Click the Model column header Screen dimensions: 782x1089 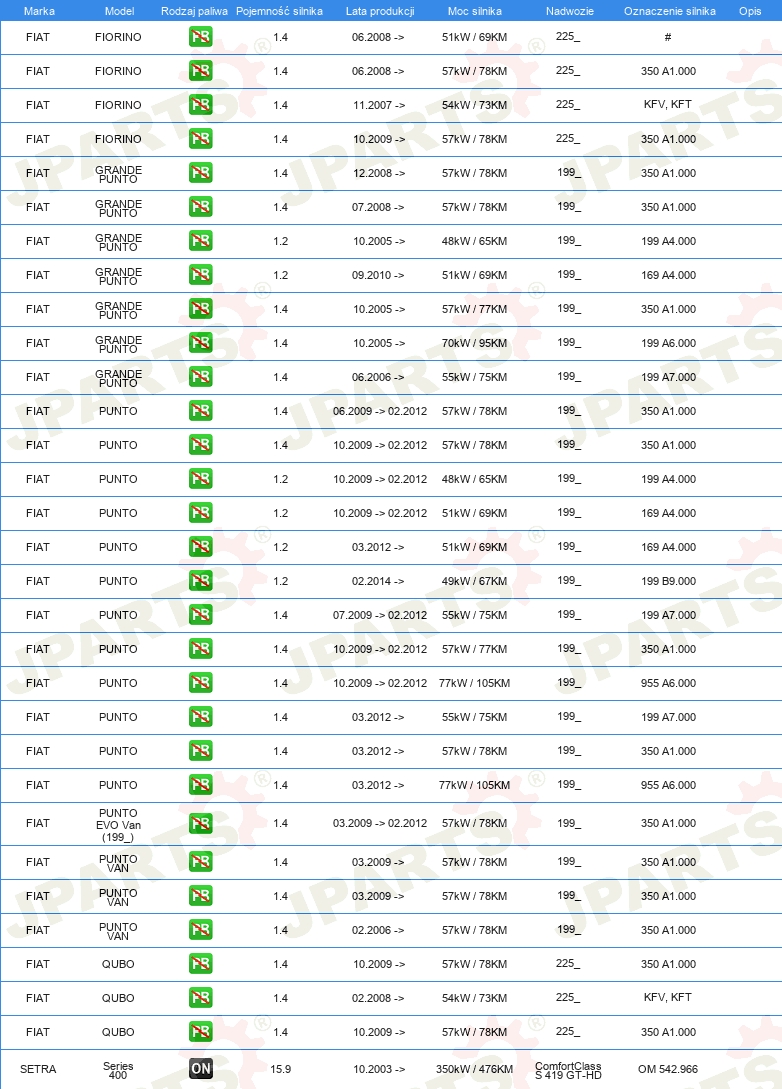pyautogui.click(x=119, y=11)
